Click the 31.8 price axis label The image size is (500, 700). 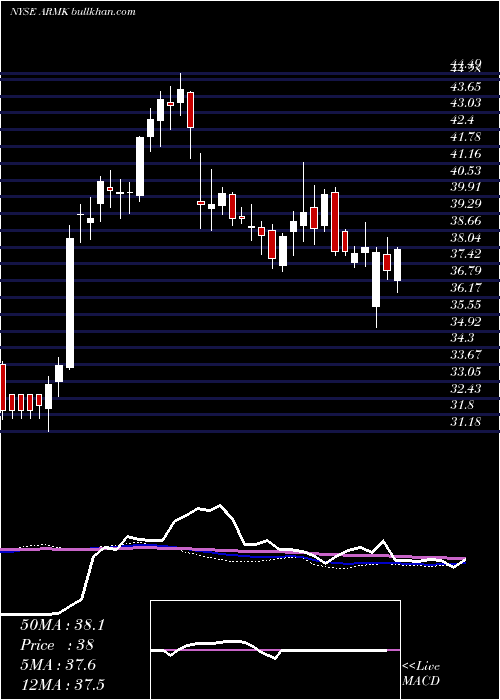(462, 405)
